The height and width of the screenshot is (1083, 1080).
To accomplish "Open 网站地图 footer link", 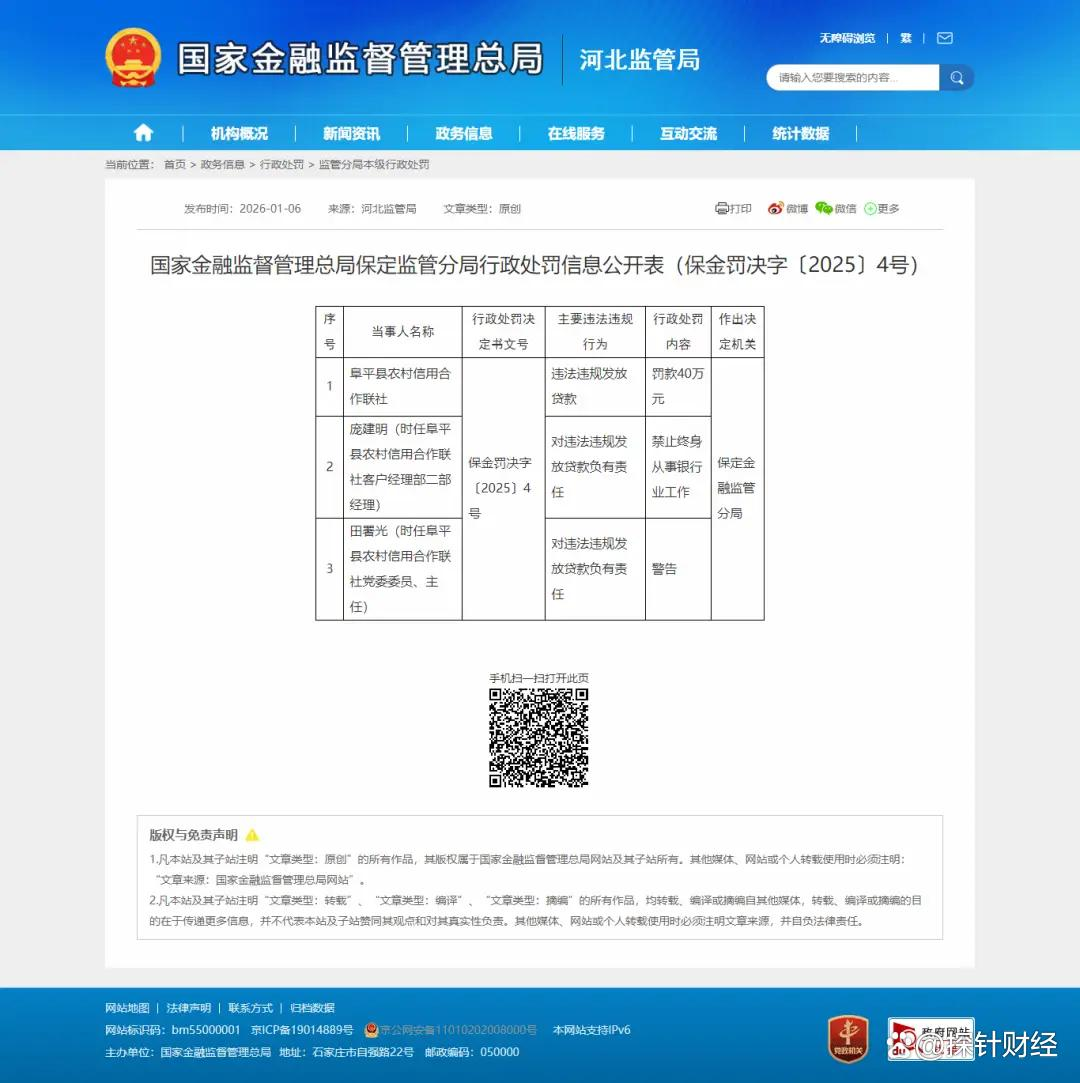I will tap(127, 1008).
